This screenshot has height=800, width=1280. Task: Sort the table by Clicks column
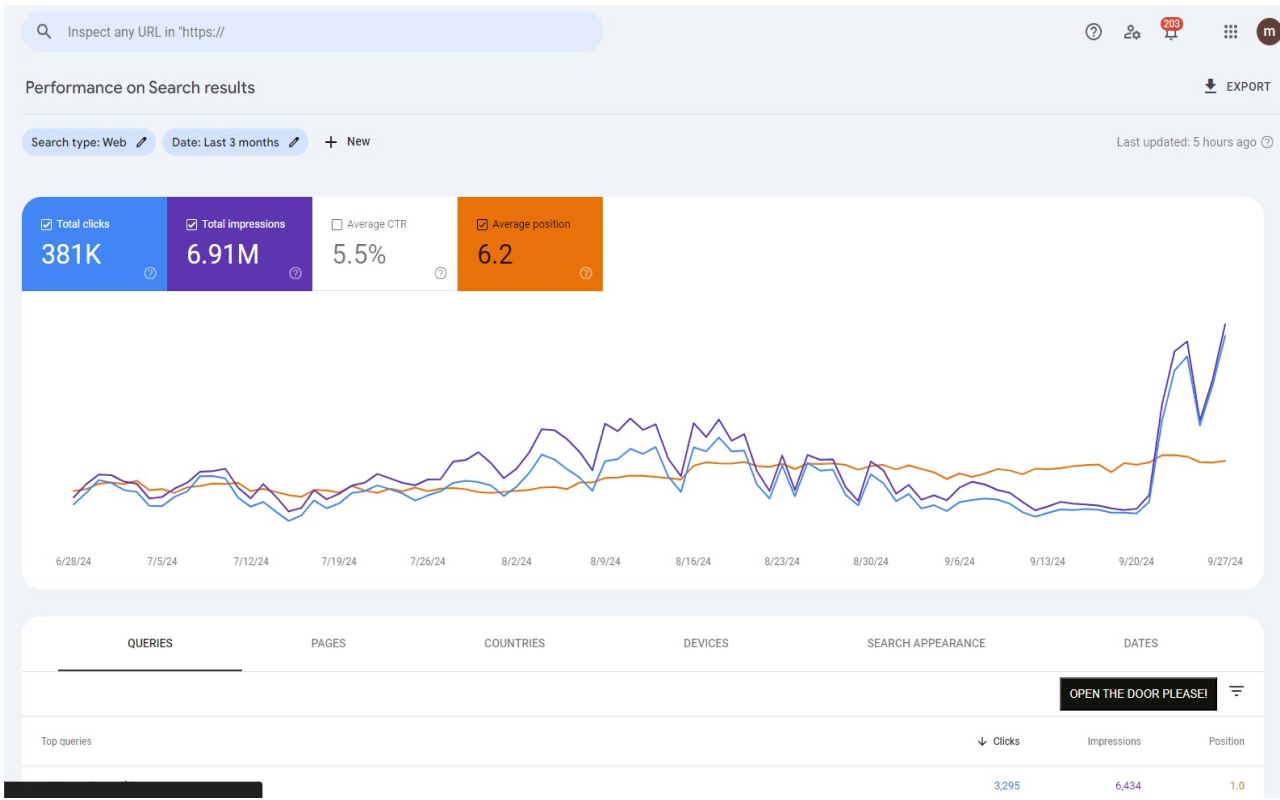999,741
